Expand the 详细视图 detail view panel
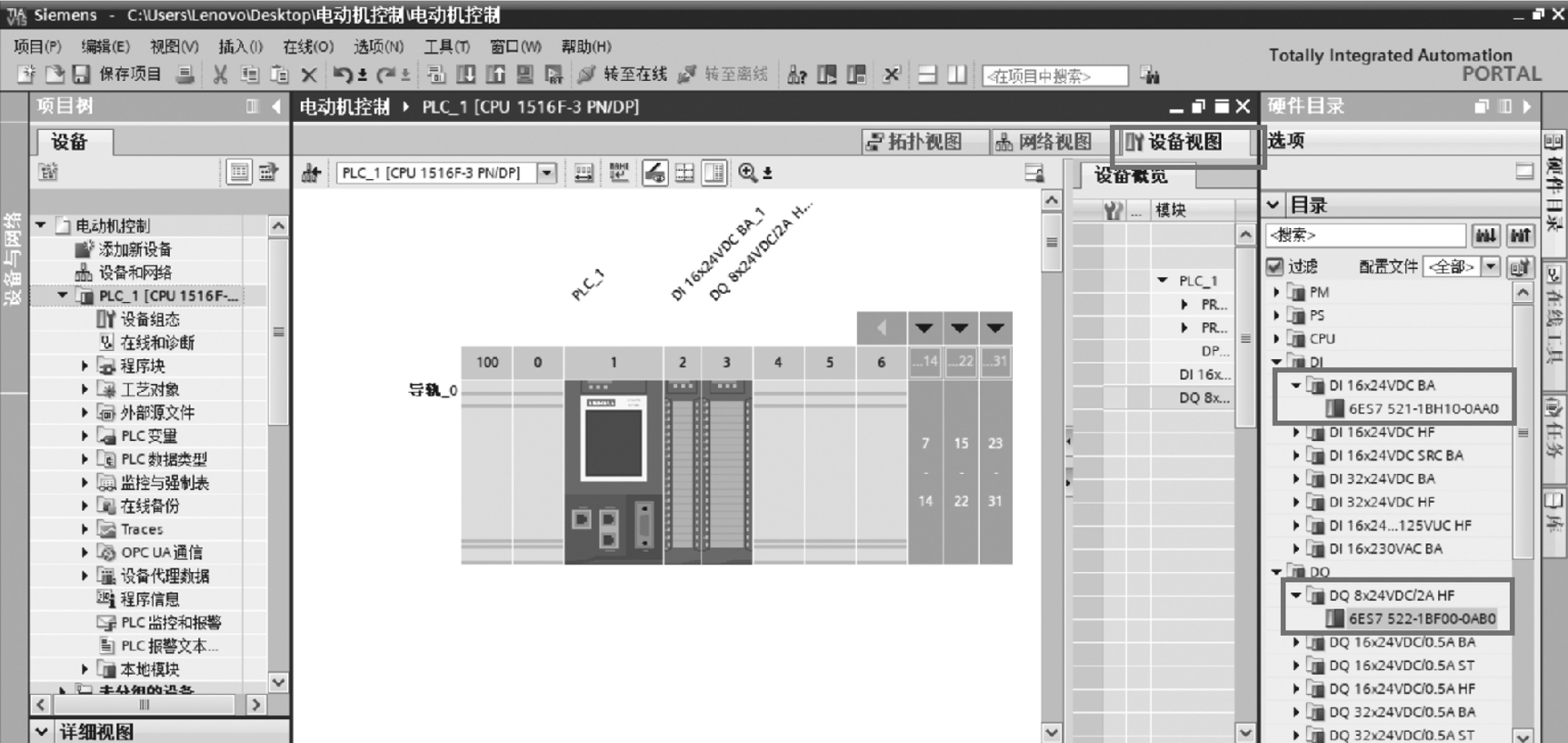This screenshot has width=1568, height=743. pyautogui.click(x=42, y=732)
